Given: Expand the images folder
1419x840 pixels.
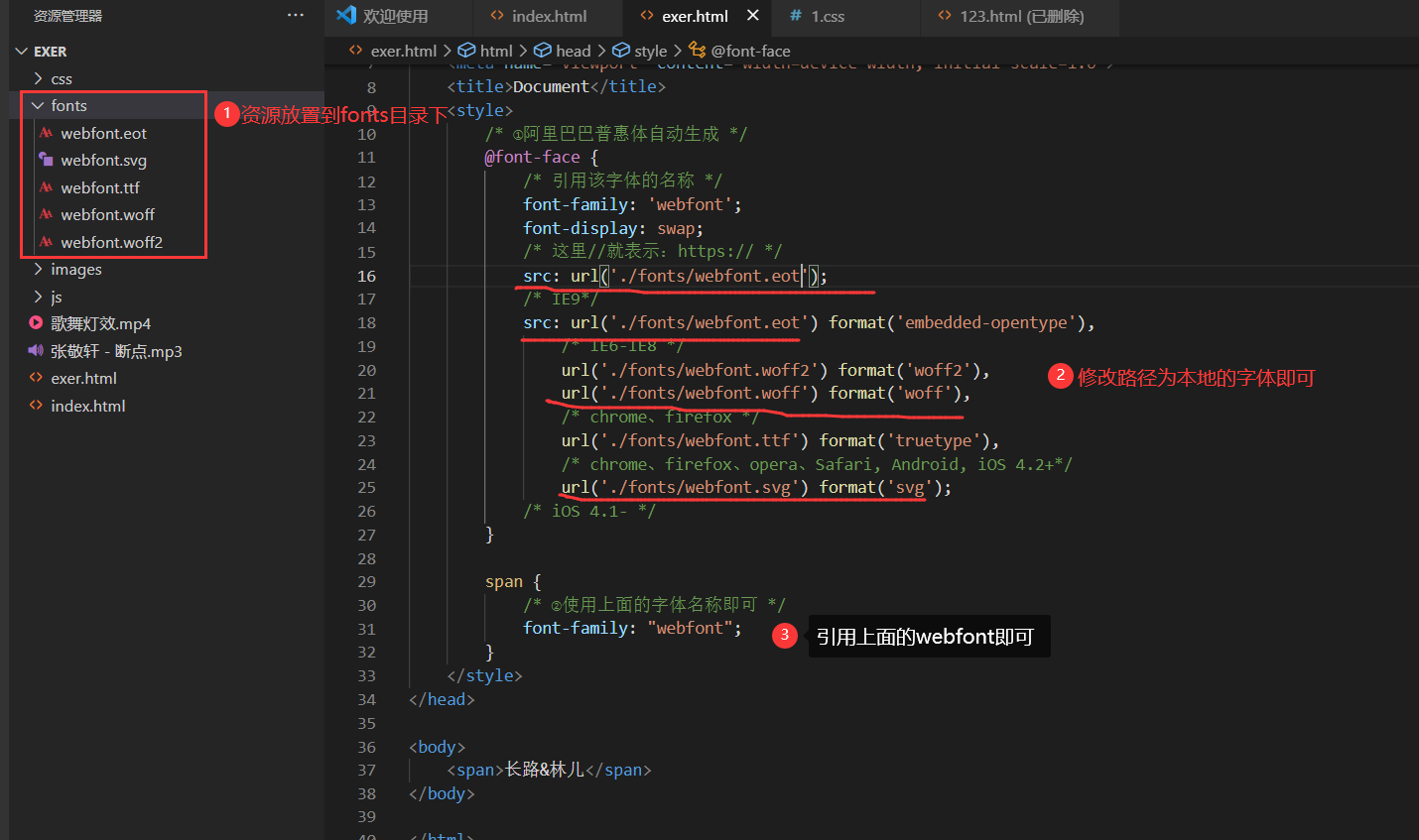Looking at the screenshot, I should tap(38, 269).
